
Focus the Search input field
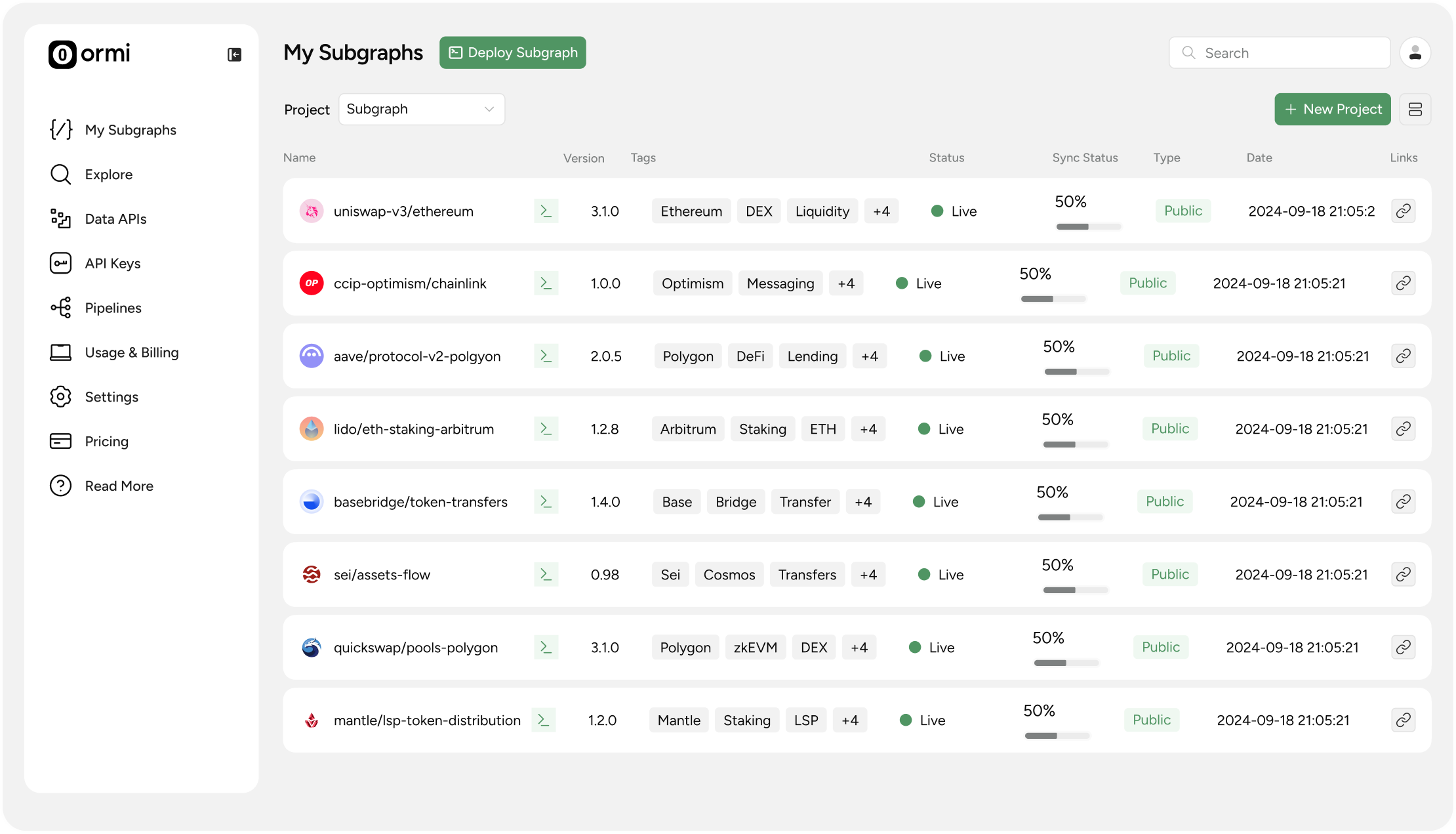(1280, 52)
